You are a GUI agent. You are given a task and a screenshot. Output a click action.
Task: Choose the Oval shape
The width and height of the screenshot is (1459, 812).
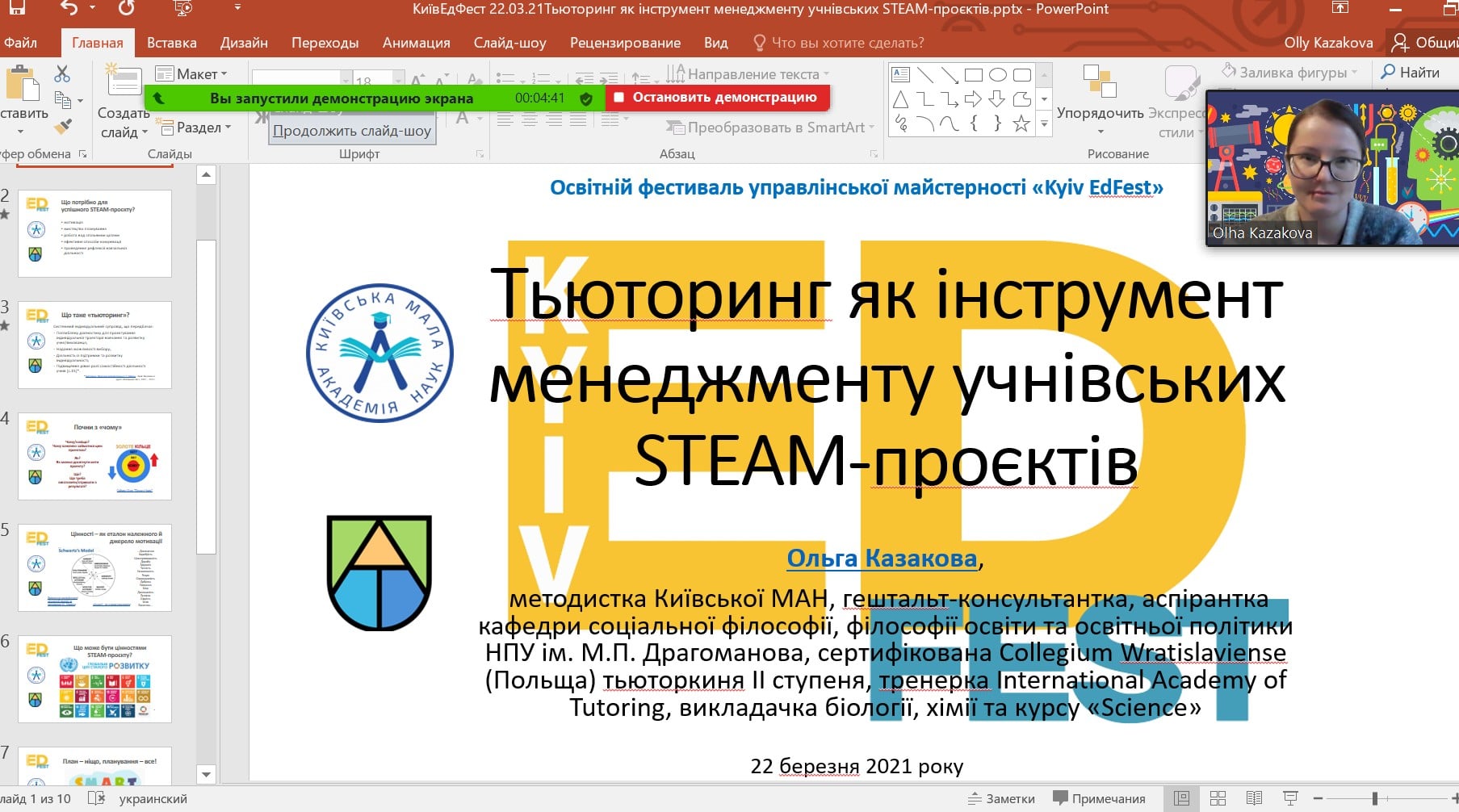click(x=998, y=75)
